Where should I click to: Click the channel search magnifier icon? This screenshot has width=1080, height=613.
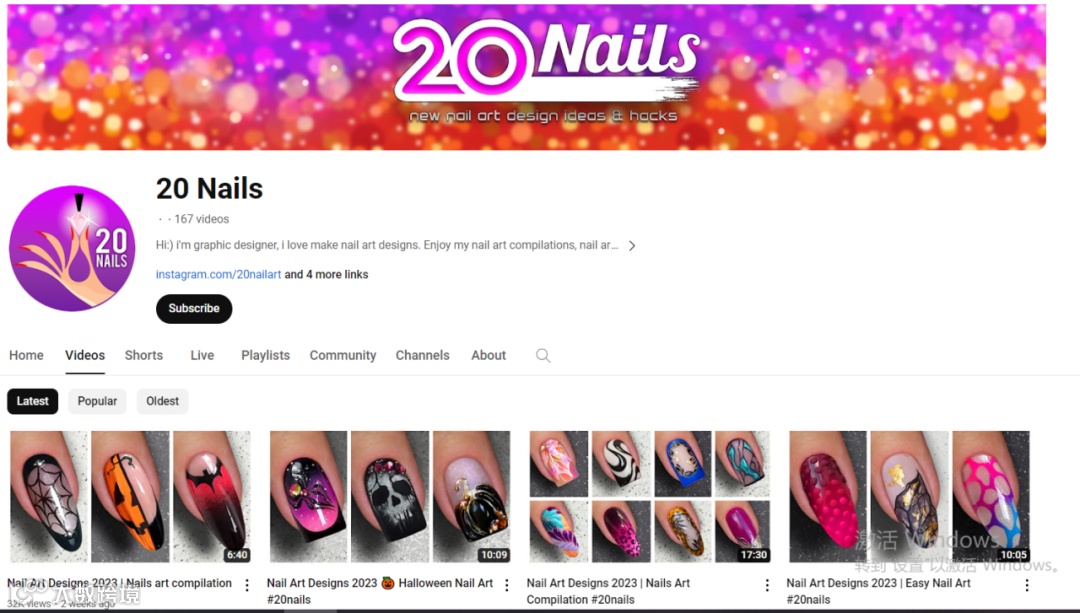coord(543,355)
